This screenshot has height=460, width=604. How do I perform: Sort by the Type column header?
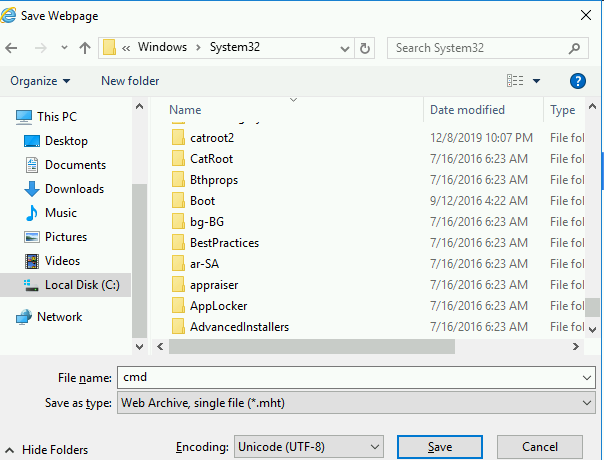point(562,110)
